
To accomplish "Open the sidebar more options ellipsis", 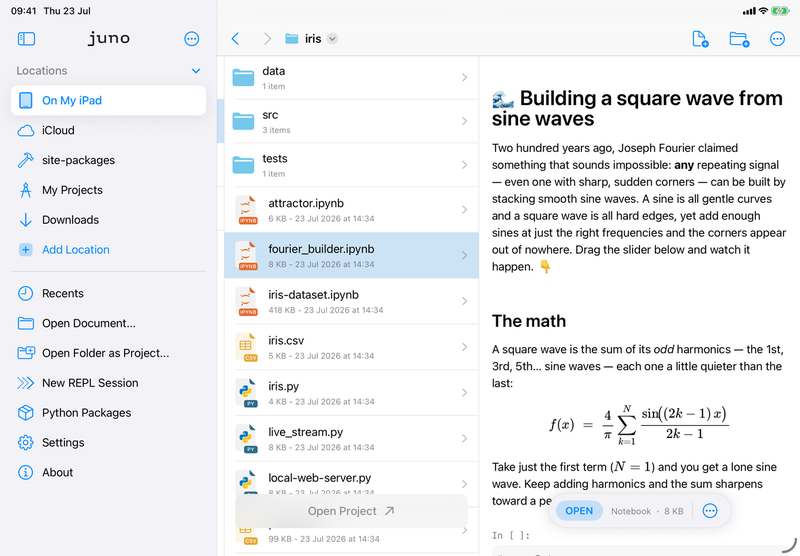I will (x=191, y=39).
